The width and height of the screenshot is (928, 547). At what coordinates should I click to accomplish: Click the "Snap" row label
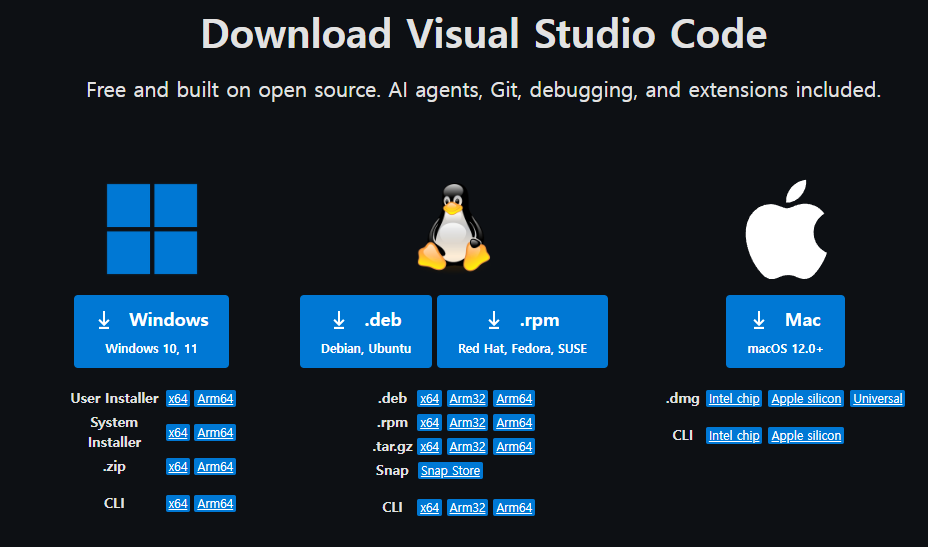pos(392,470)
